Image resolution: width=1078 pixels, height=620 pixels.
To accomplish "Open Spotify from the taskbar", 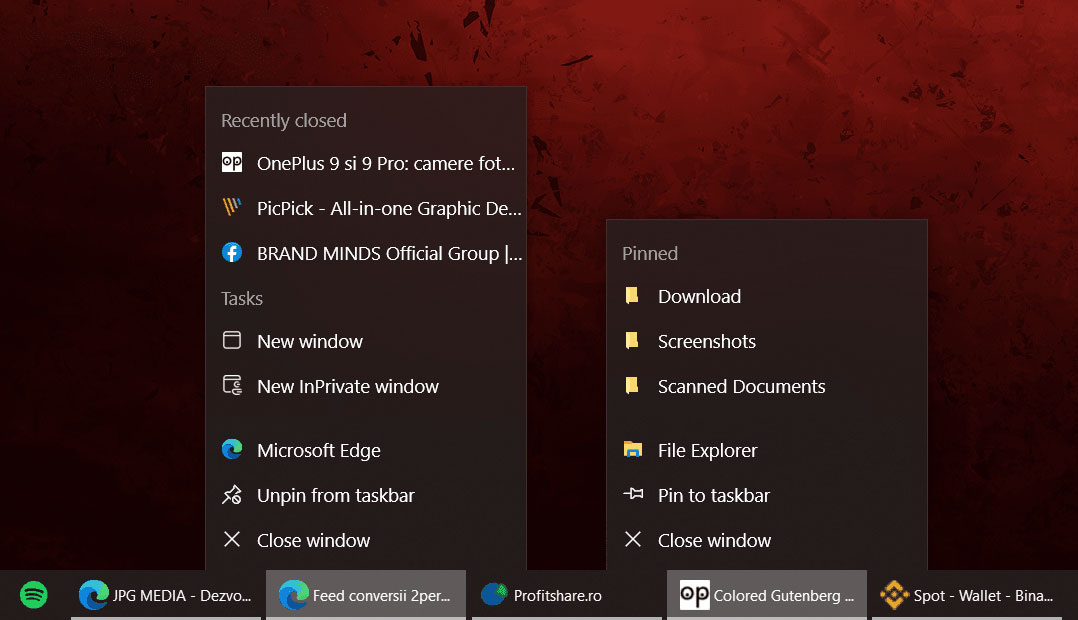I will click(x=34, y=594).
